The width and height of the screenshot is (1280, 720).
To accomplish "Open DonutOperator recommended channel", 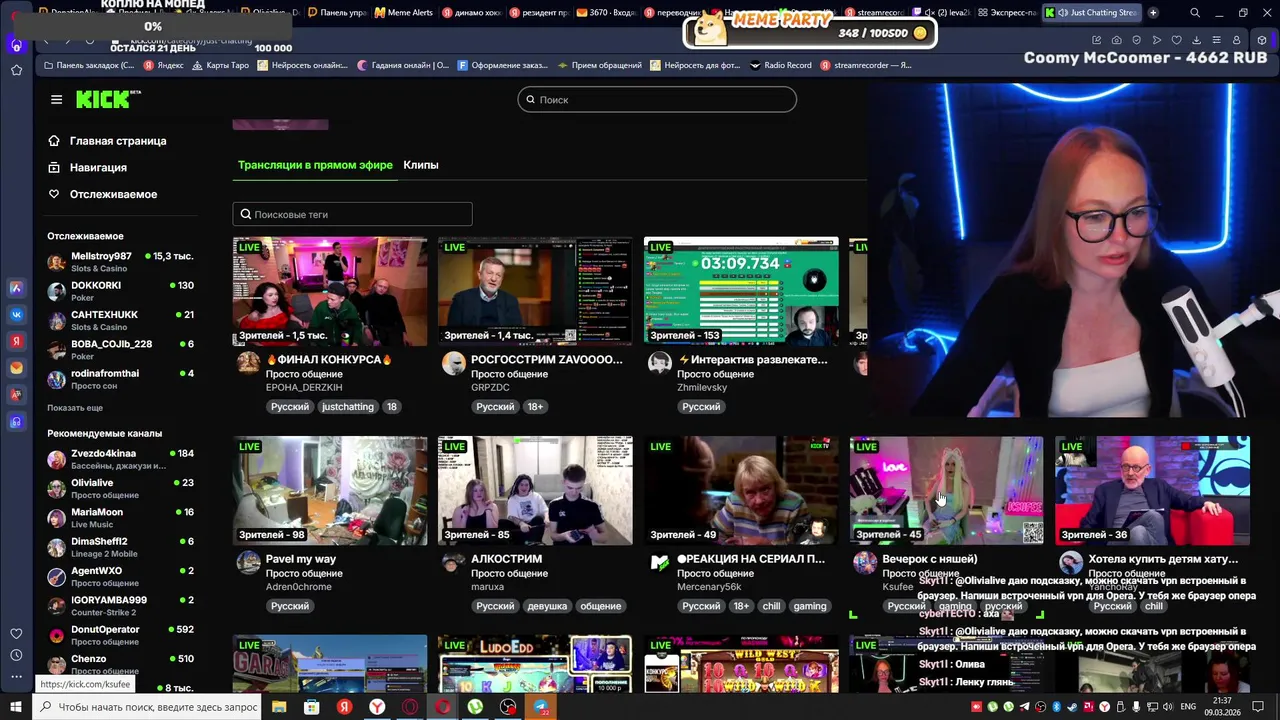I will [120, 635].
